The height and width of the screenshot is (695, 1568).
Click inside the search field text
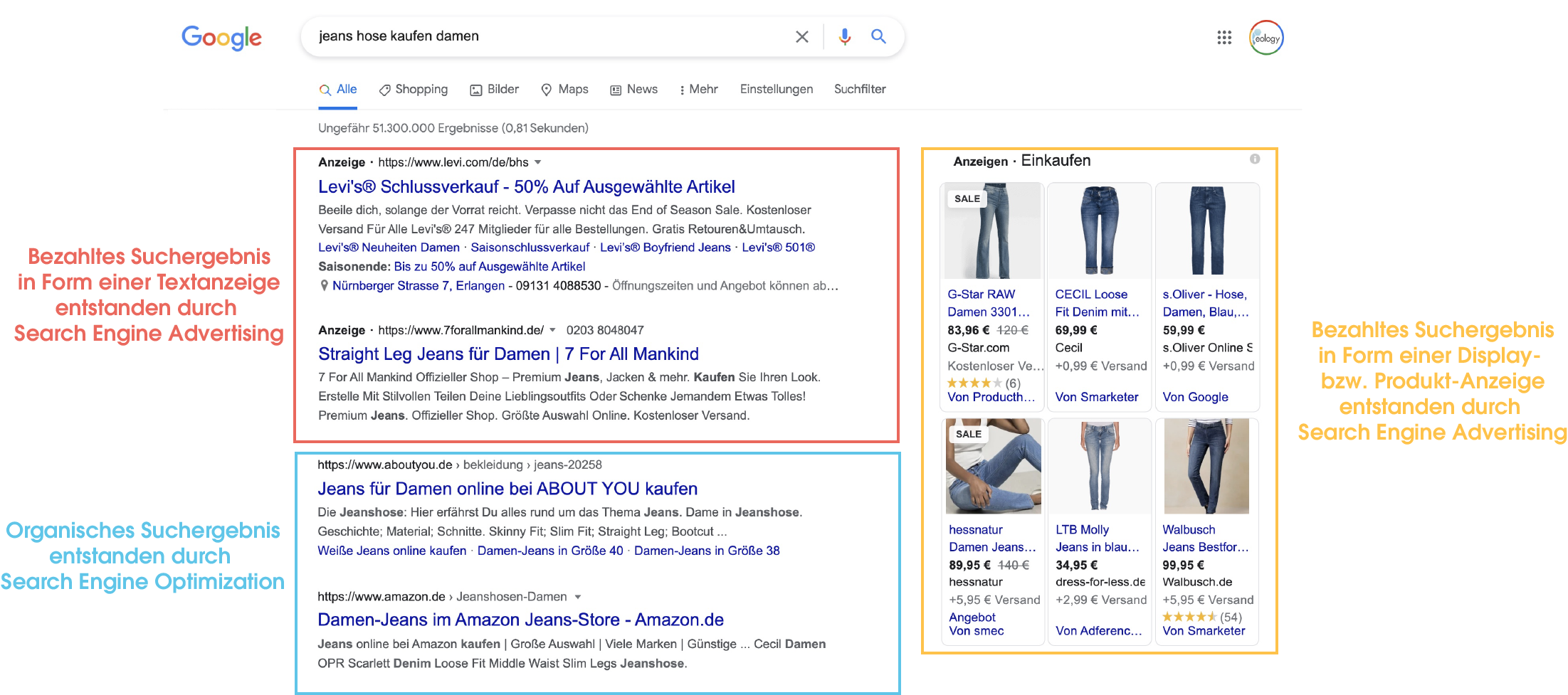tap(399, 36)
